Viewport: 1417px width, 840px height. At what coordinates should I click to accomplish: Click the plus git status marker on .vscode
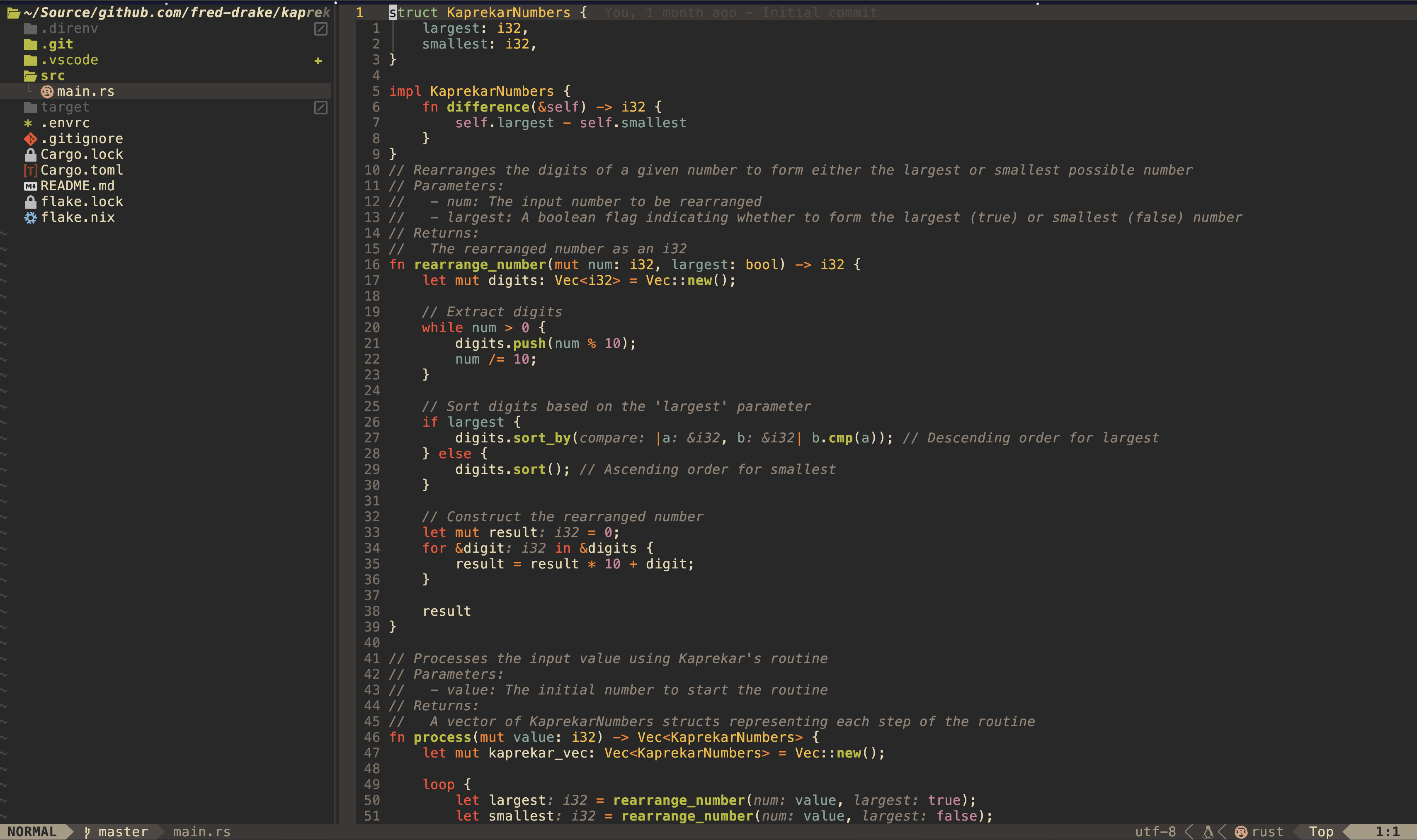click(318, 61)
